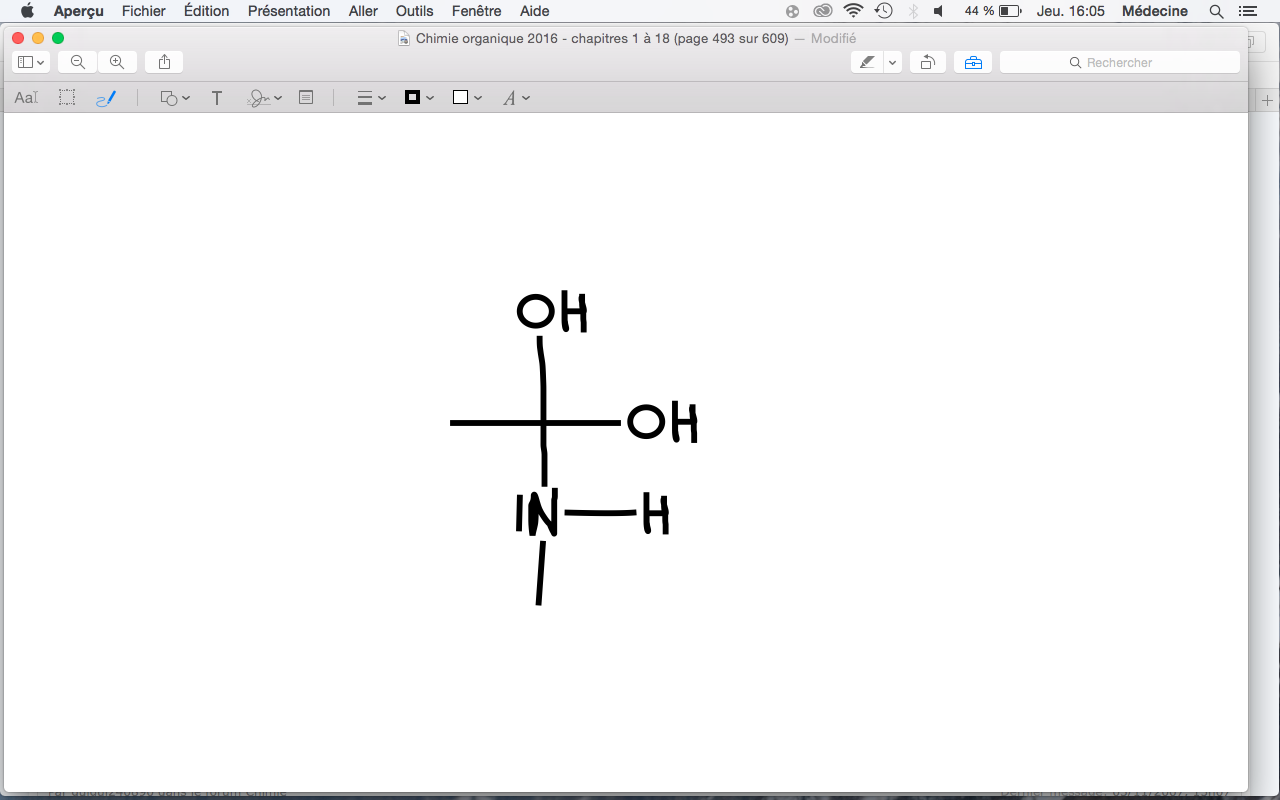Click the Chimie organique 2016 window title
Image resolution: width=1280 pixels, height=800 pixels.
tap(602, 38)
